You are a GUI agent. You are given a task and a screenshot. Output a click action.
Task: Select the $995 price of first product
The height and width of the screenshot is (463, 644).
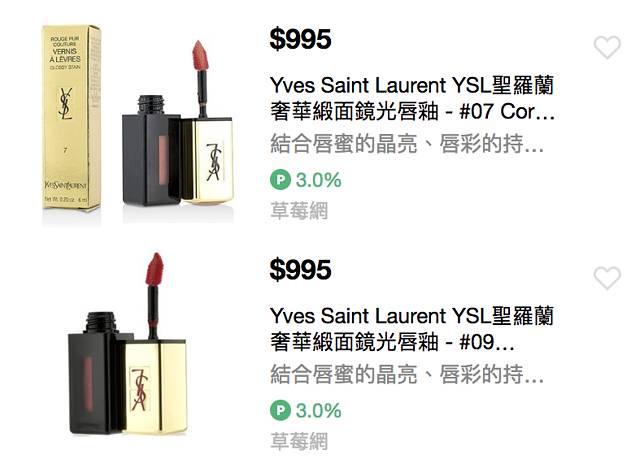(x=300, y=39)
